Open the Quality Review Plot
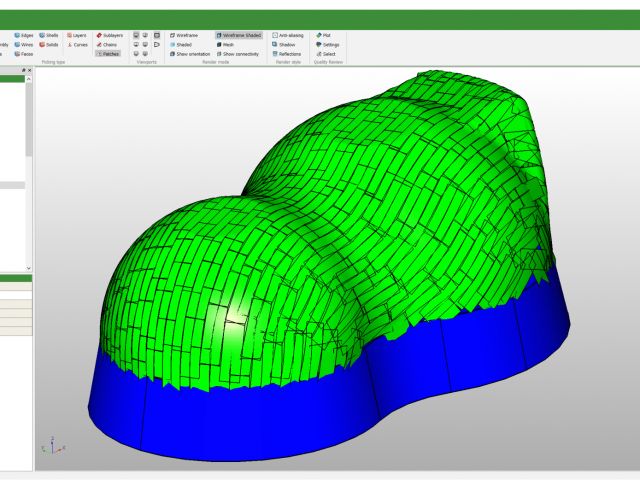Viewport: 640px width, 480px height. click(324, 35)
